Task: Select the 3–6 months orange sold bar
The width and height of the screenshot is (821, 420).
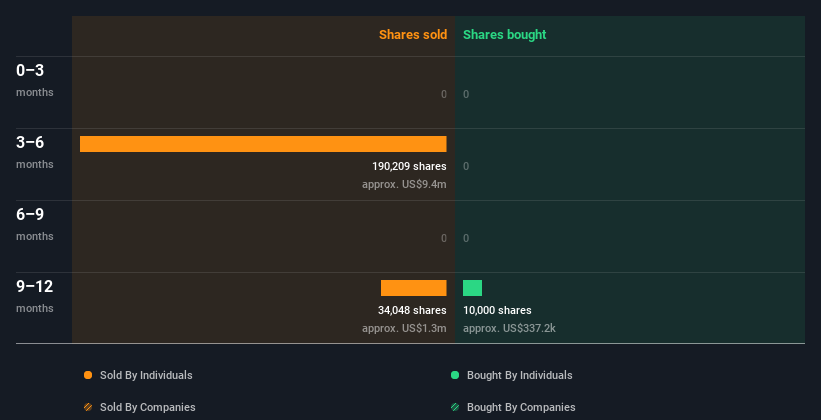Action: tap(263, 144)
